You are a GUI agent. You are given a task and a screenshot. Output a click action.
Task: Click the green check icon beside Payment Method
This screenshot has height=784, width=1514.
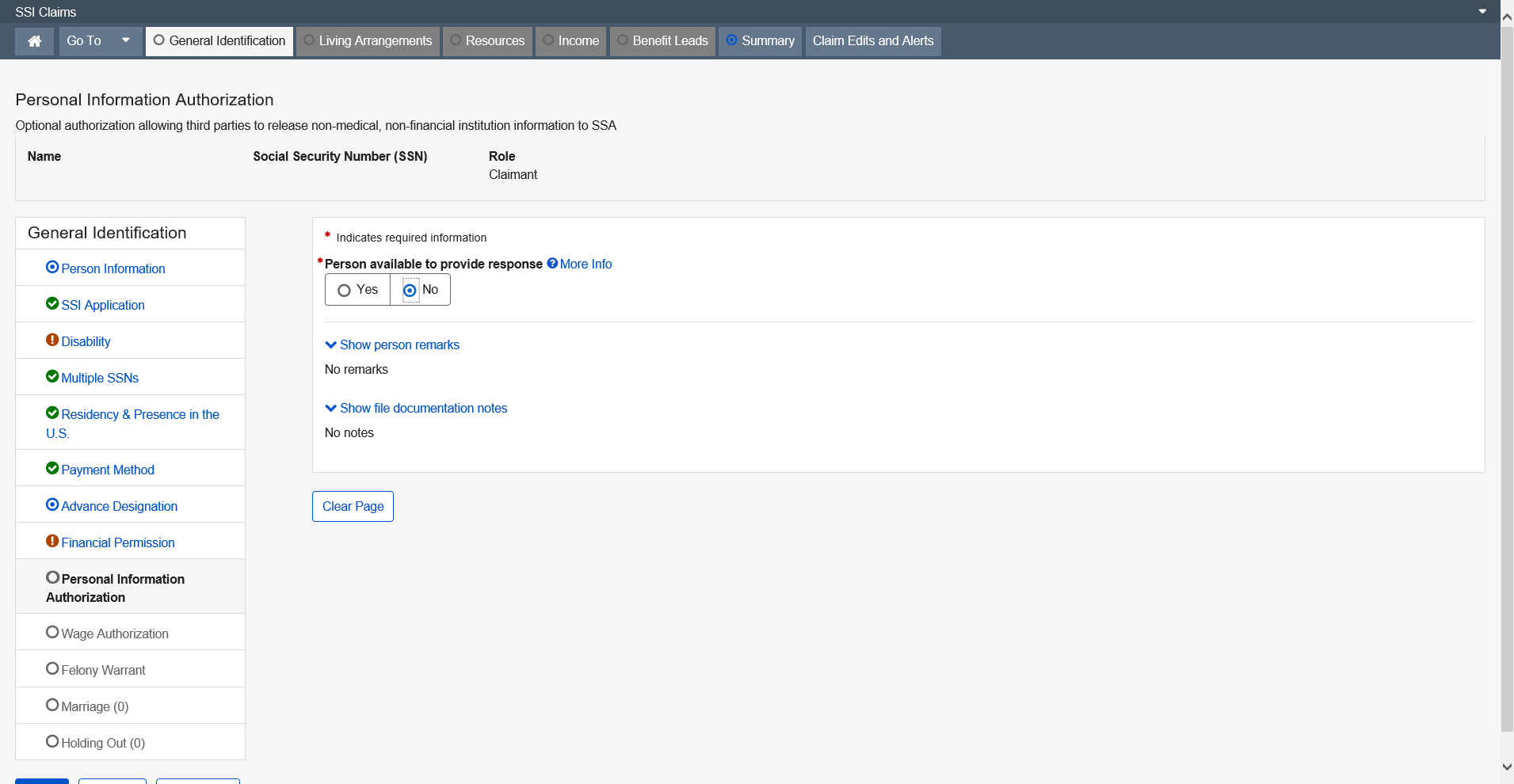coord(52,469)
